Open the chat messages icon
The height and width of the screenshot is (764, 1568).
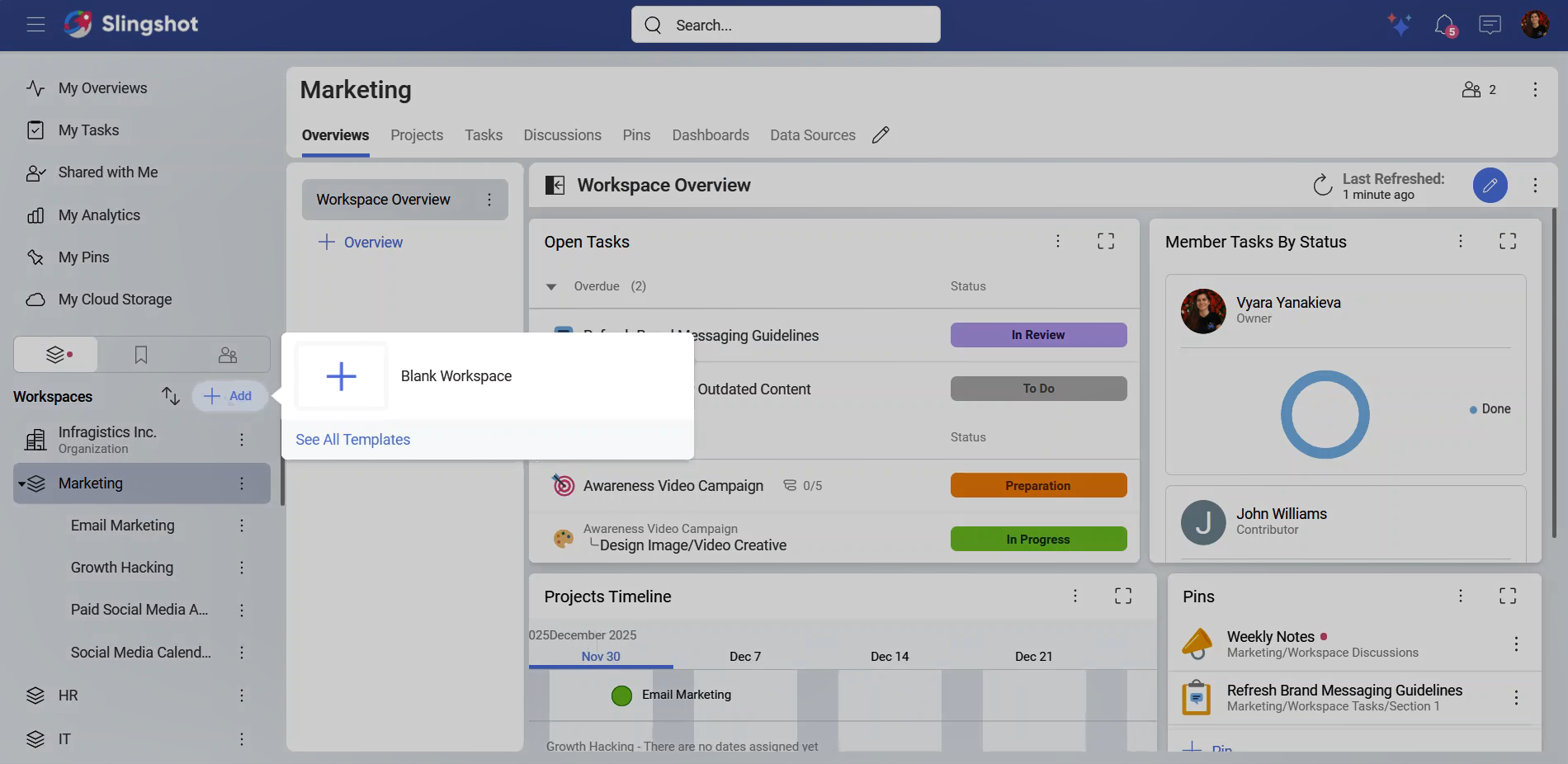click(x=1490, y=25)
